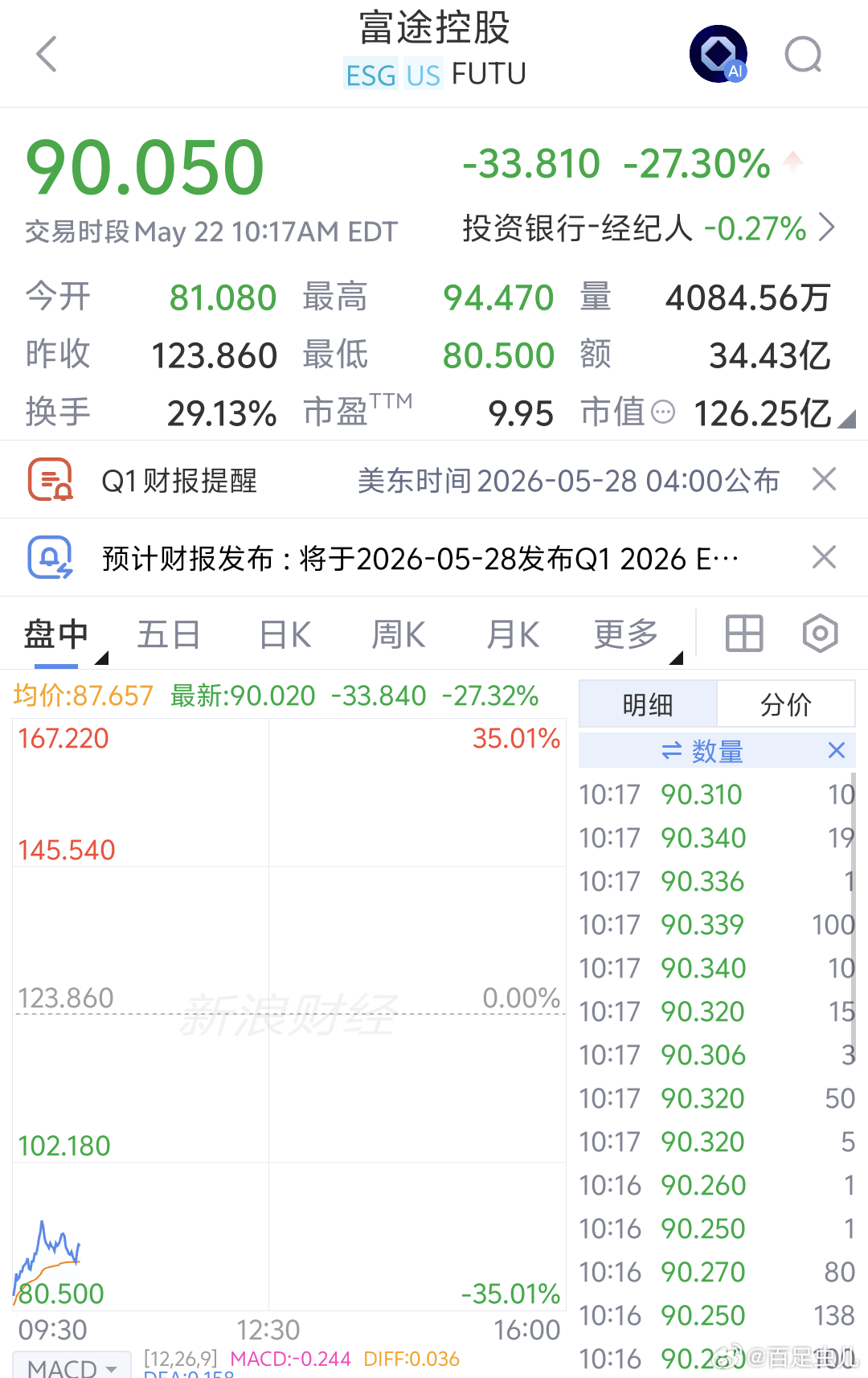Tap the 10:16 90.260 trade row

(717, 1185)
